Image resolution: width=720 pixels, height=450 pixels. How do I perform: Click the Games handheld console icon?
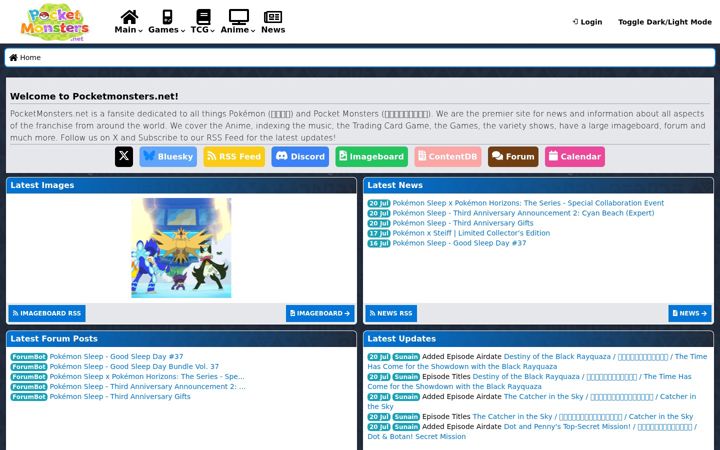pyautogui.click(x=167, y=17)
